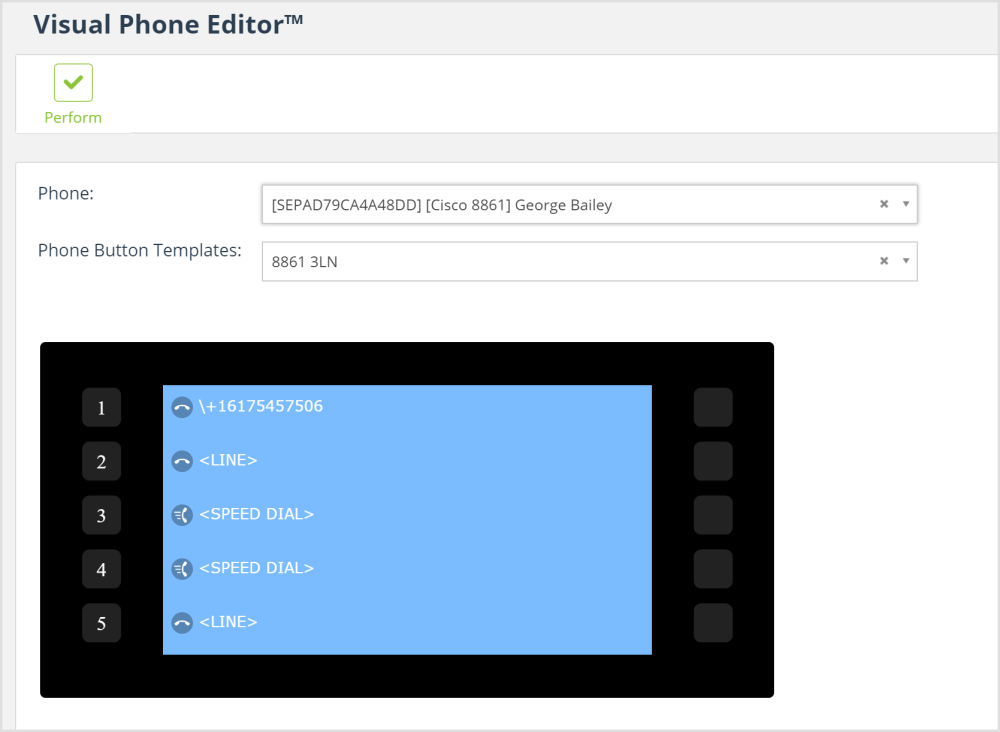Screen dimensions: 1000x732
Task: Clear the 8861 3LN template selection
Action: (883, 260)
